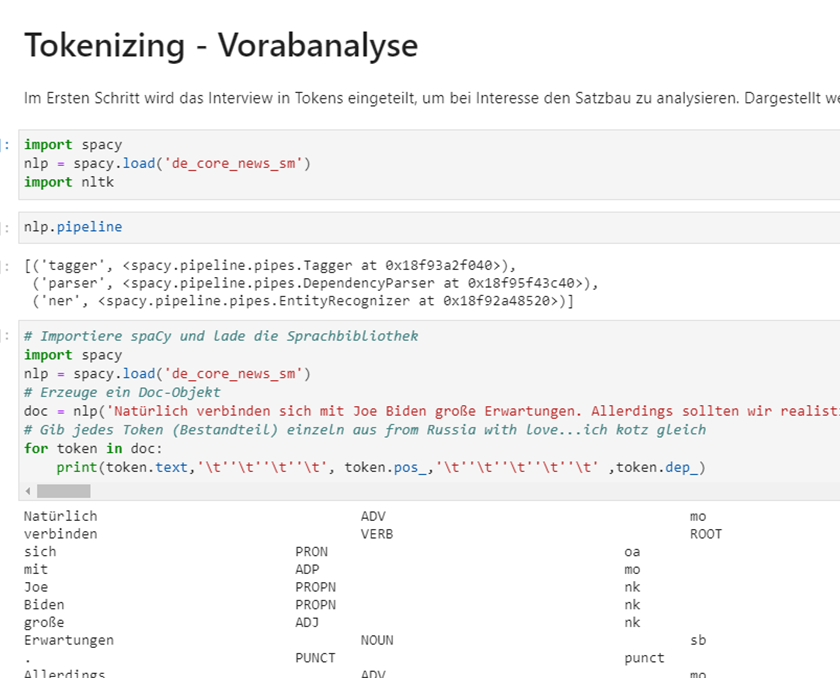Select the heading 'Tokenizing - Voranalyse'
The image size is (840, 678).
point(220,45)
